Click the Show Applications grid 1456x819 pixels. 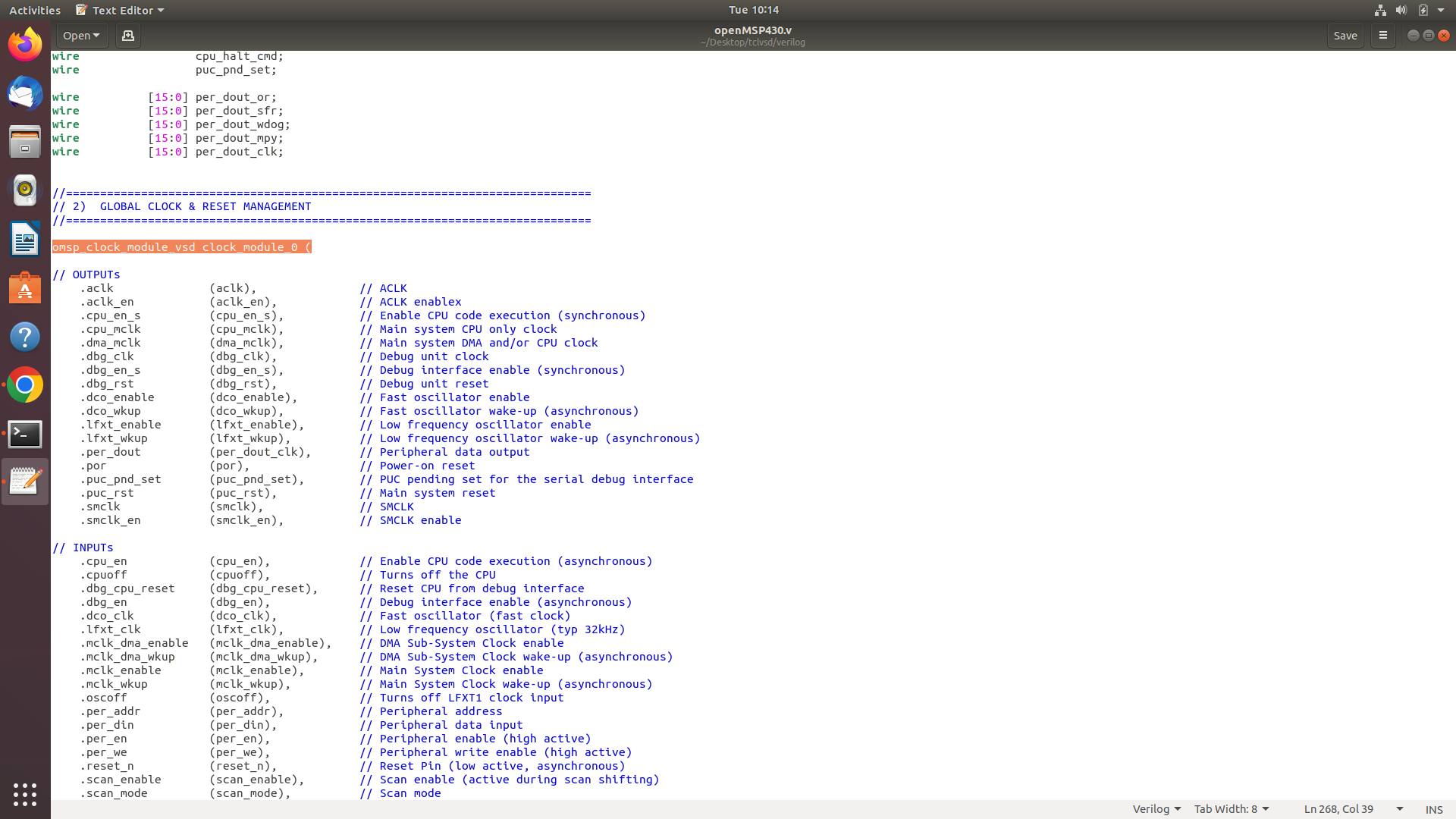(x=25, y=794)
